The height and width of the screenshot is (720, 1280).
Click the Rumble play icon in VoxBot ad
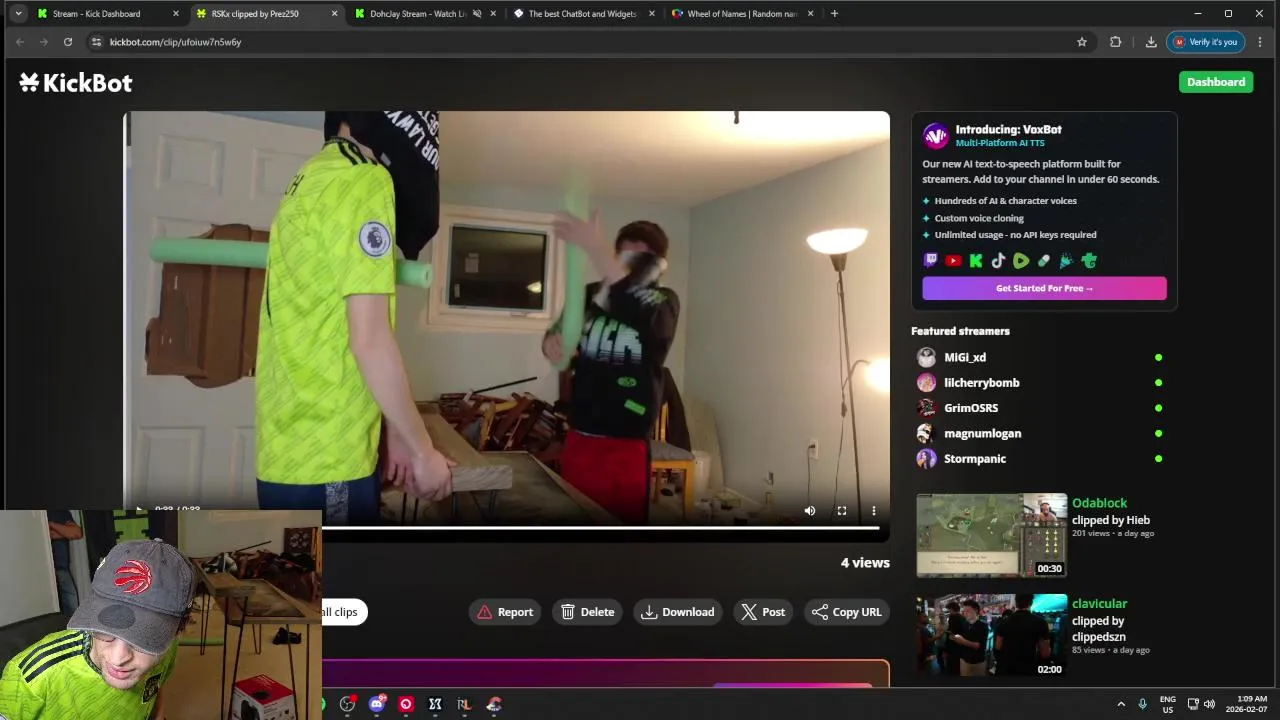click(x=1021, y=261)
